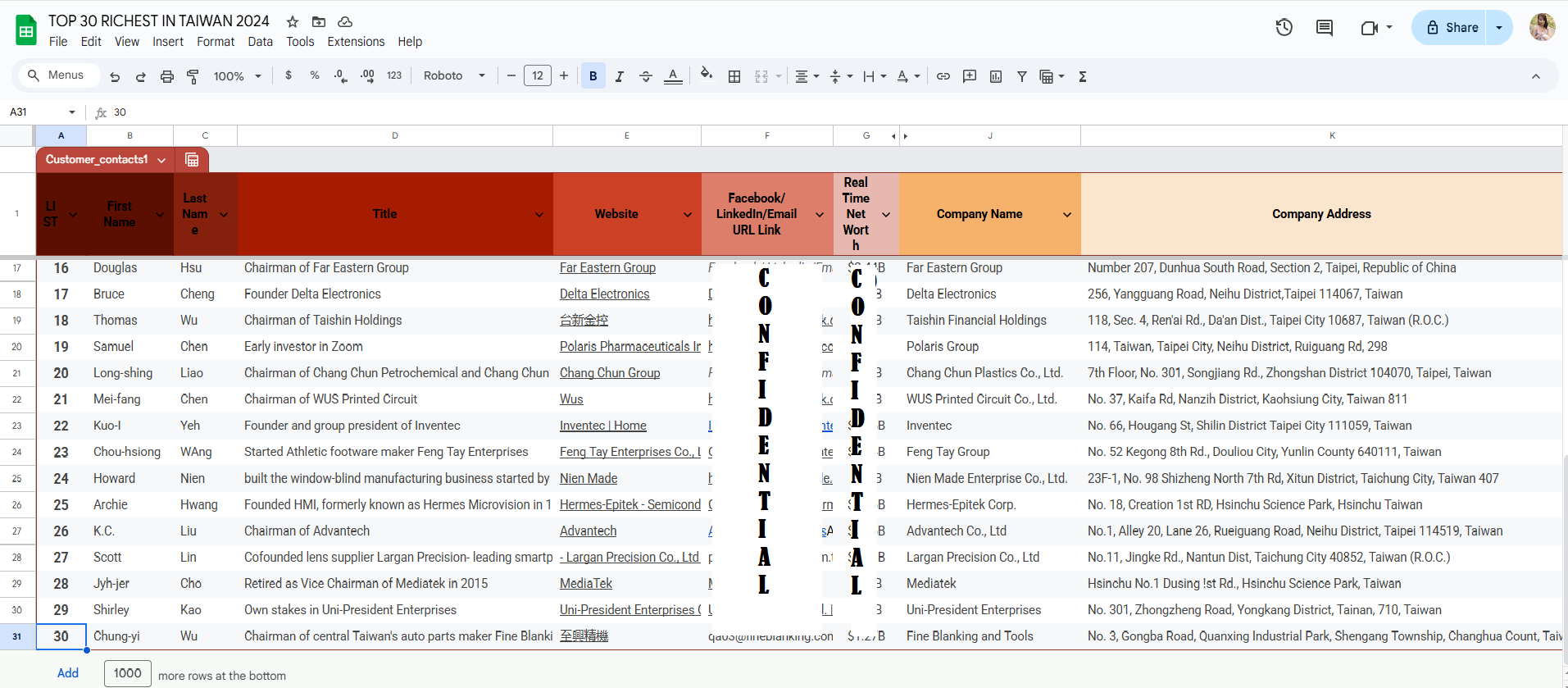Image resolution: width=1568 pixels, height=688 pixels.
Task: Open the Format menu
Action: (x=216, y=42)
